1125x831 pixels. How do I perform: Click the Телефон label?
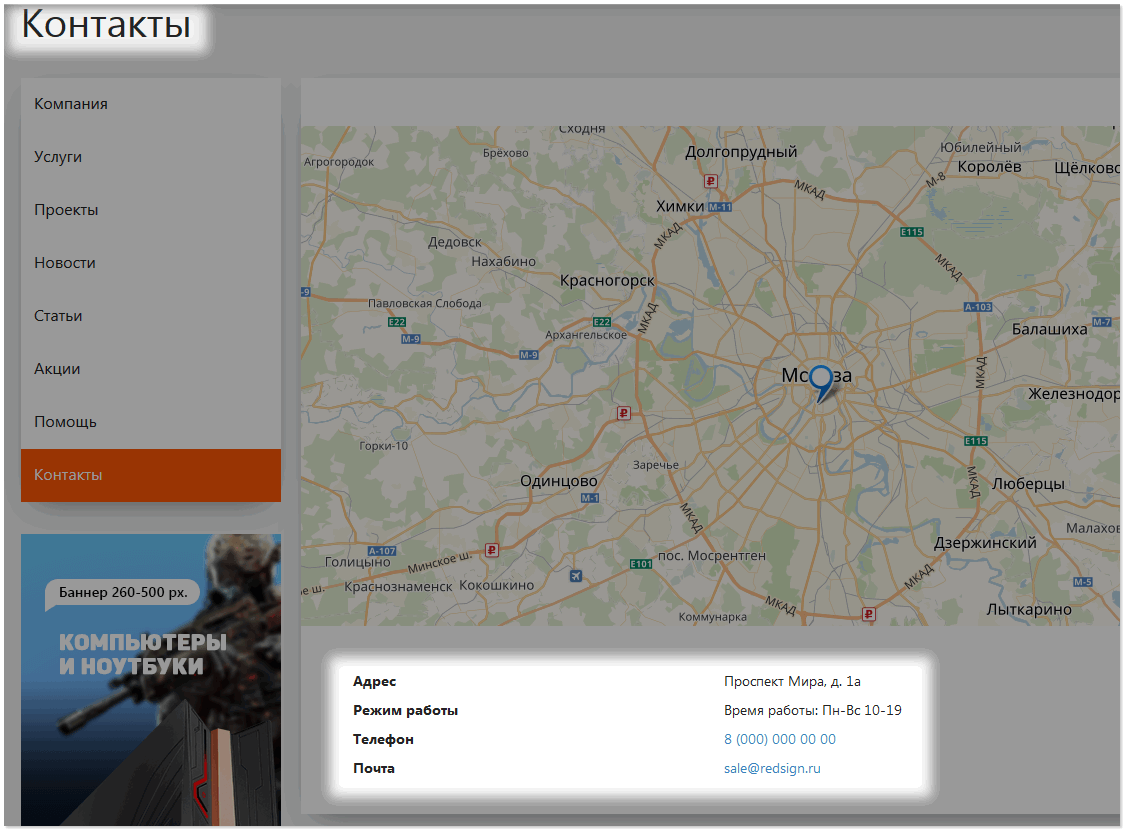[383, 740]
